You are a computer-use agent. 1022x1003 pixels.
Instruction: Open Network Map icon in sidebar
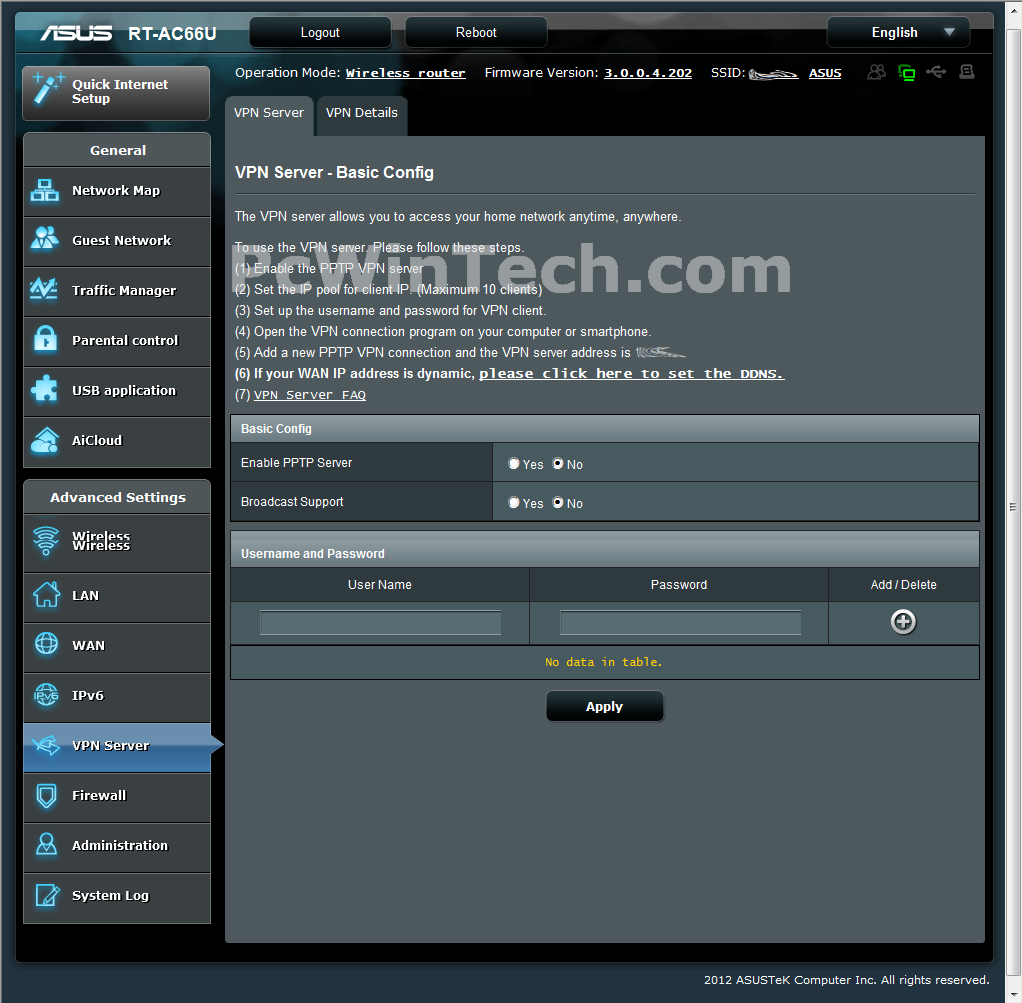click(x=45, y=190)
